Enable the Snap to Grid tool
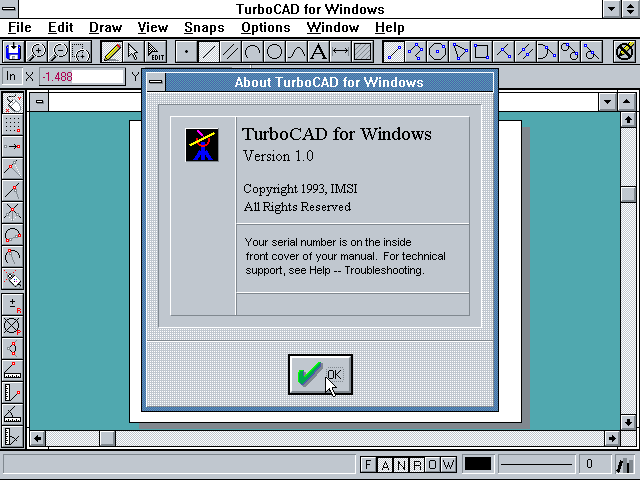This screenshot has height=480, width=640. click(13, 125)
